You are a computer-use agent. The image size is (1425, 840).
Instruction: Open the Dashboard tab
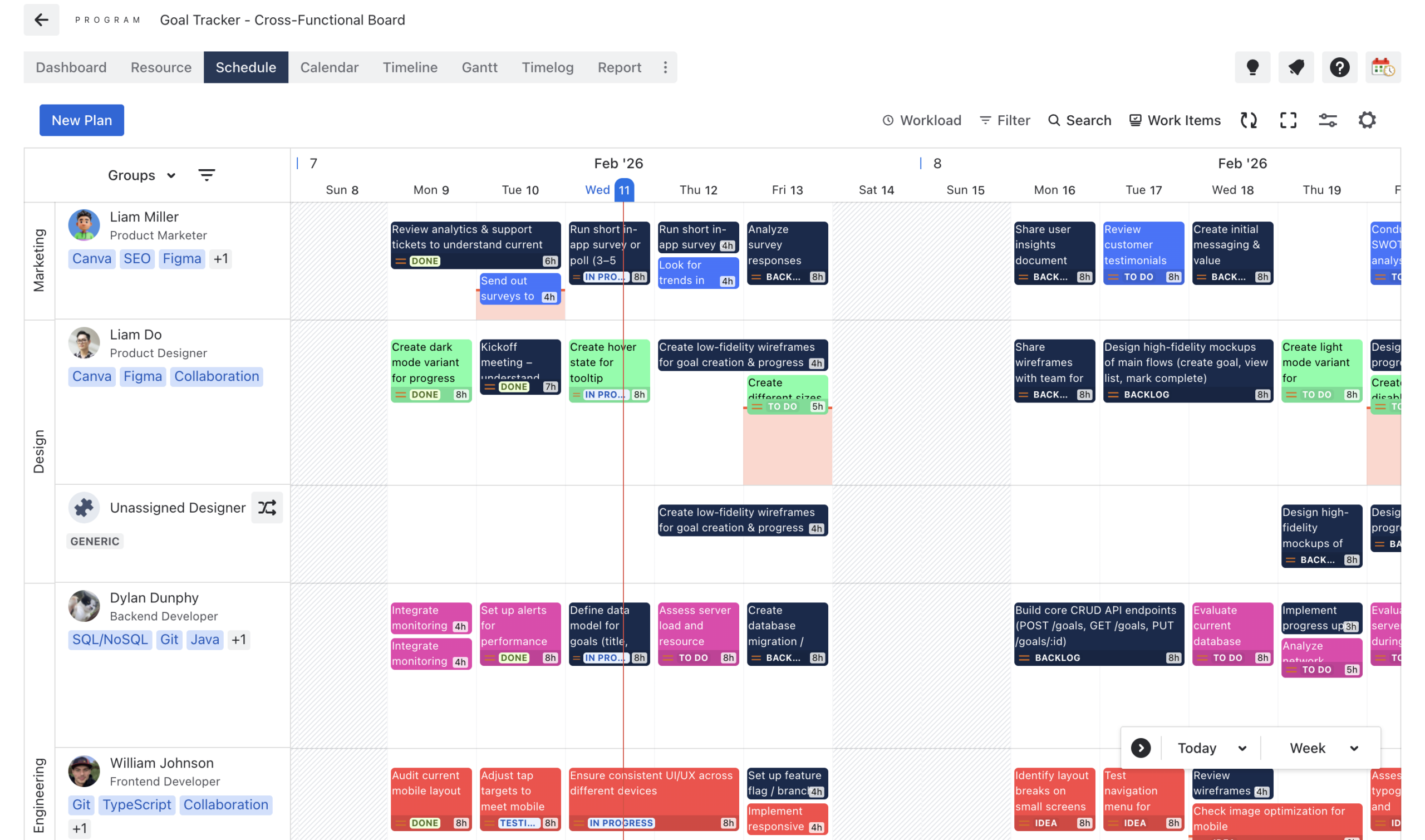pyautogui.click(x=71, y=67)
